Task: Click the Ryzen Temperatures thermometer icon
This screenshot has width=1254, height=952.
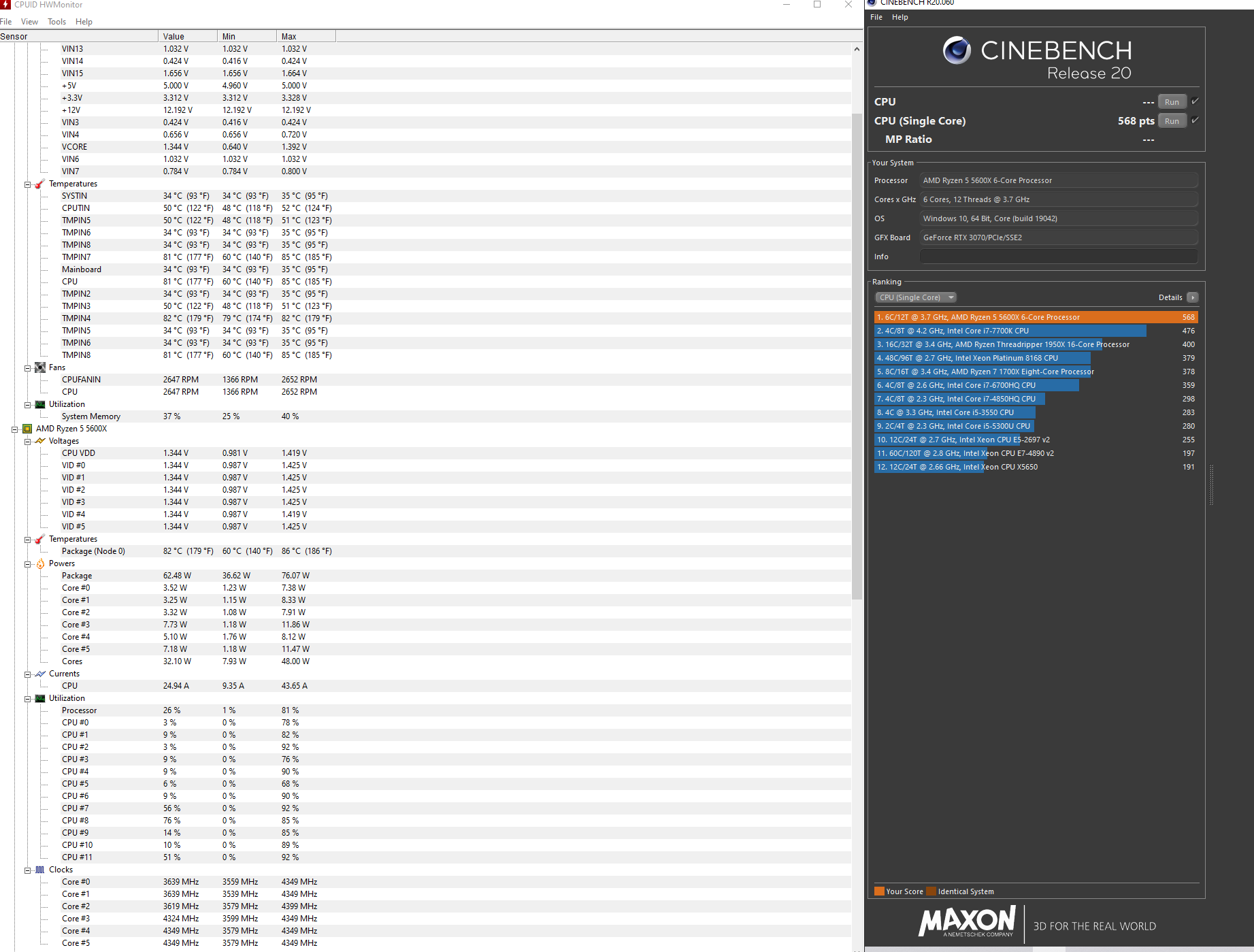Action: (x=40, y=539)
